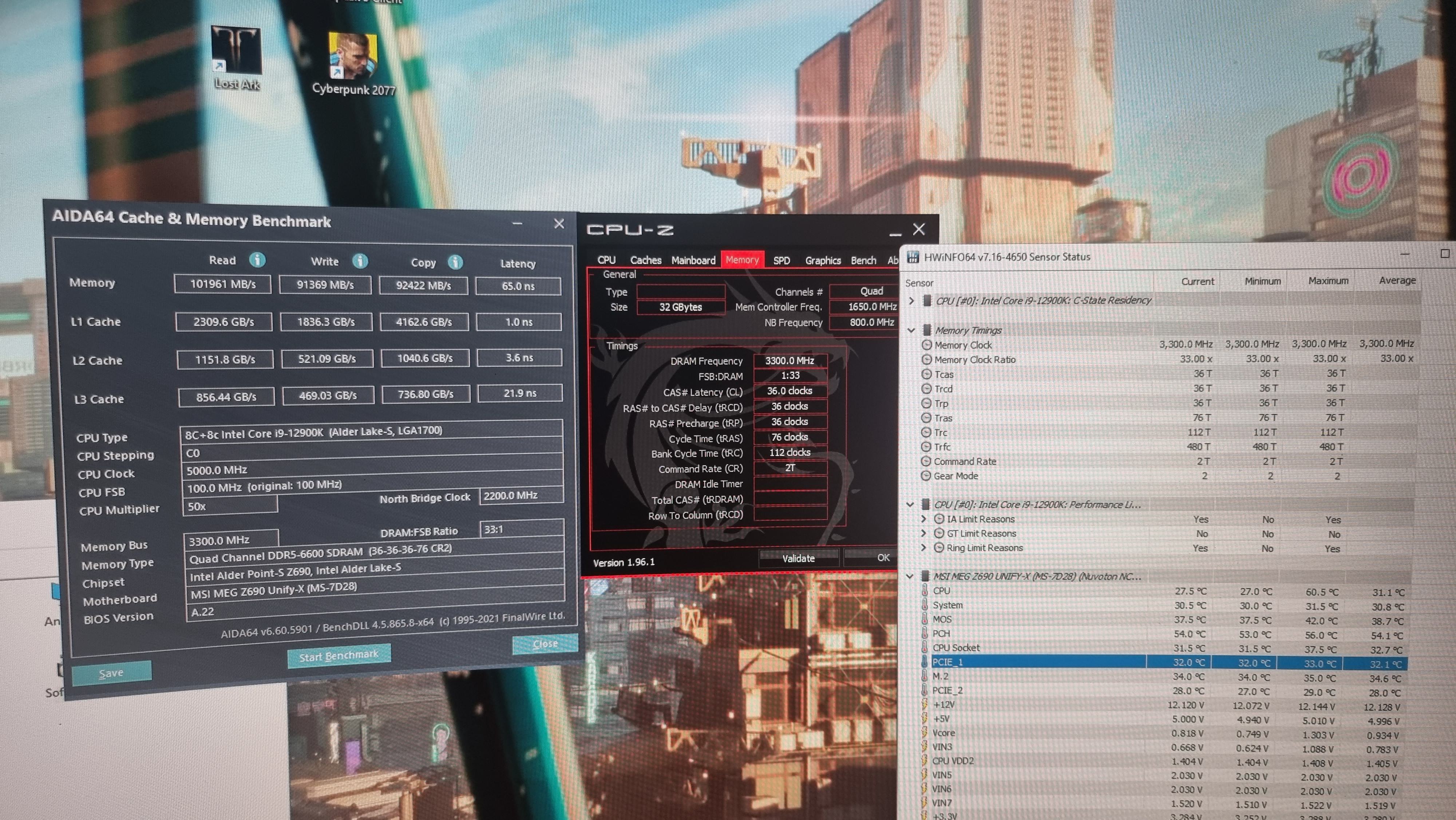Viewport: 1456px width, 820px height.
Task: Switch to the Graphics tab in CPU-Z
Action: coord(823,260)
